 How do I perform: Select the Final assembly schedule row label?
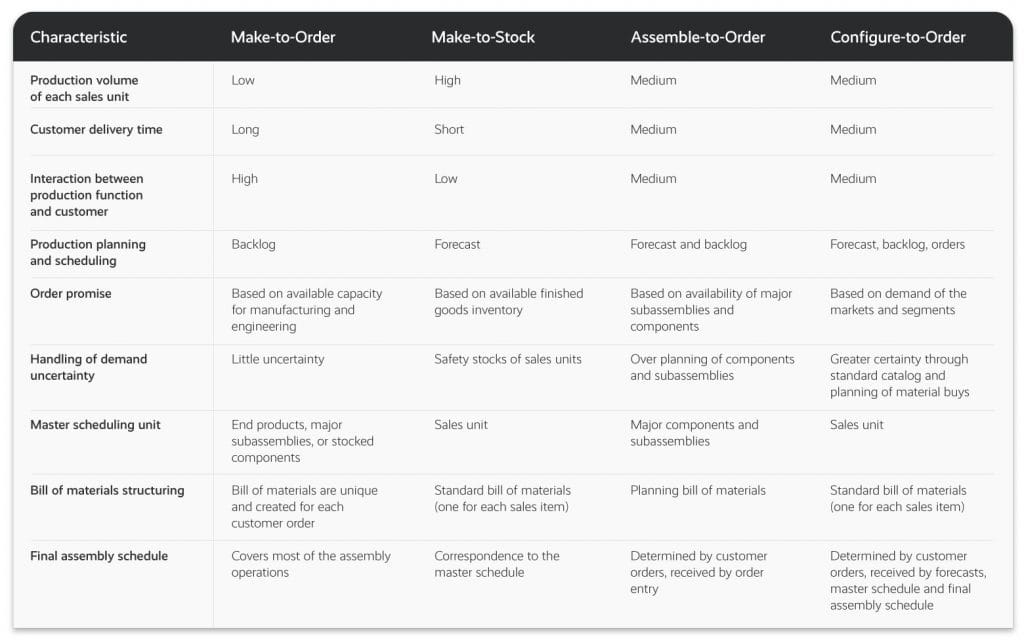(99, 556)
